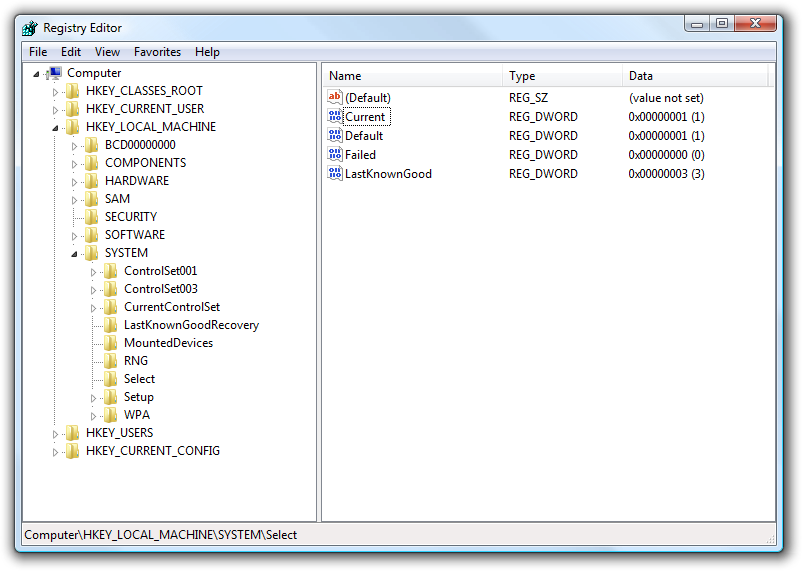
Task: Click the Current DWORD value icon
Action: [x=335, y=117]
